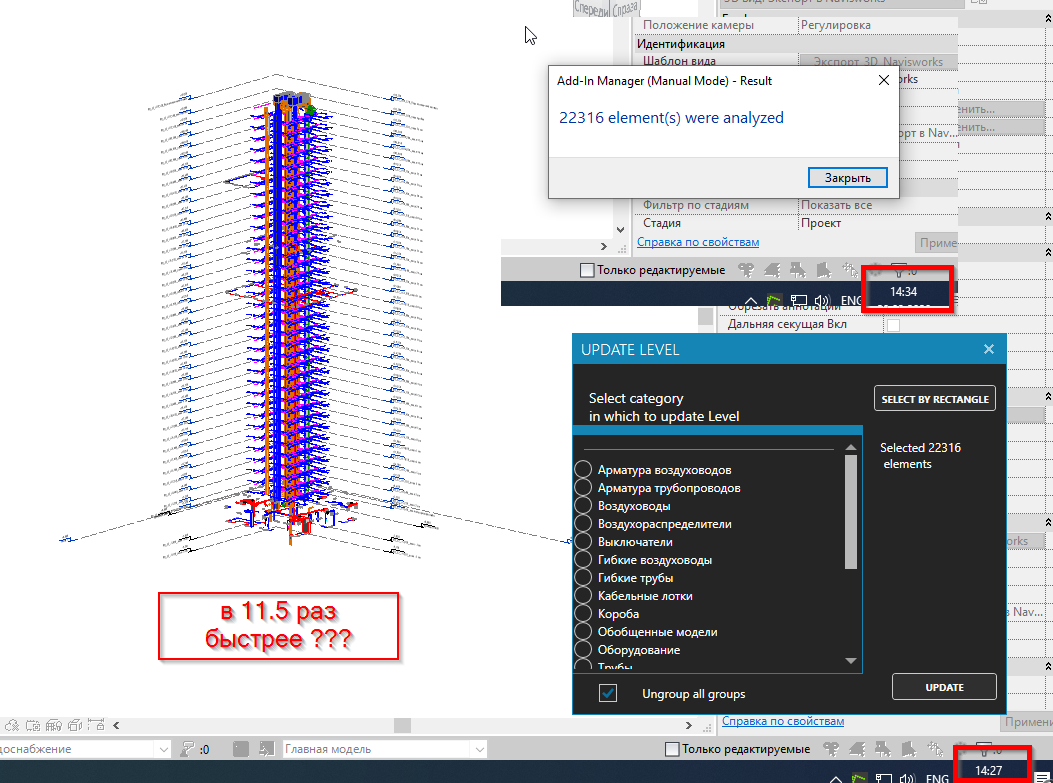Pick Кабельные лотки radio option

[583, 596]
